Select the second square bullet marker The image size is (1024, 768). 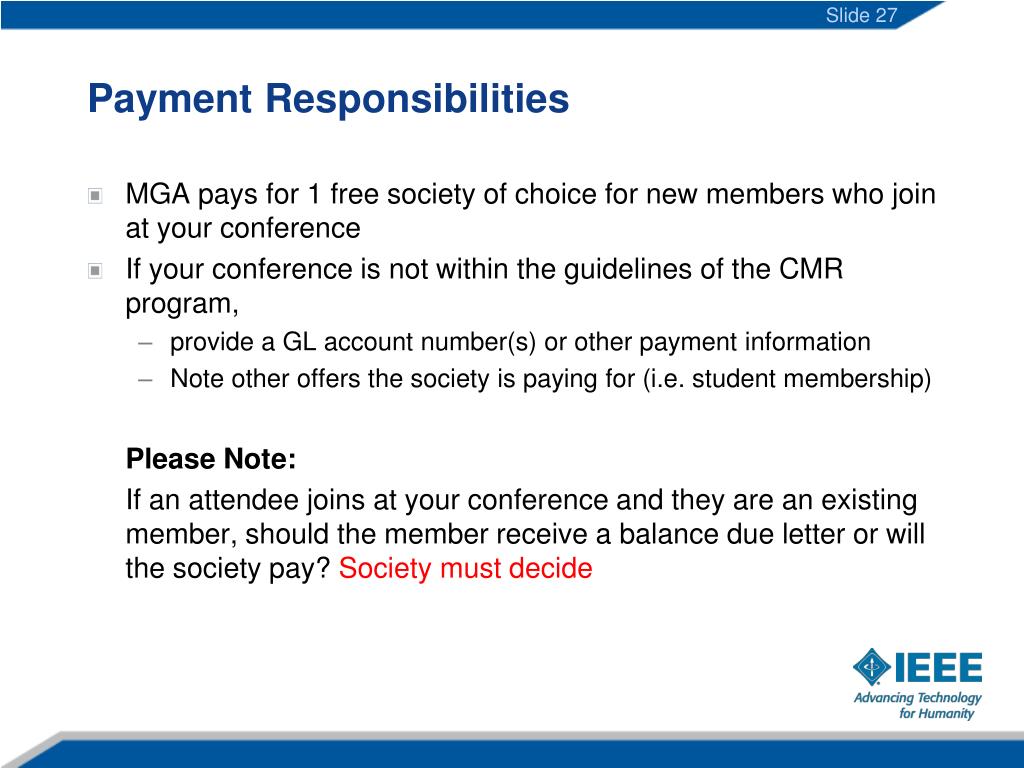pos(95,270)
